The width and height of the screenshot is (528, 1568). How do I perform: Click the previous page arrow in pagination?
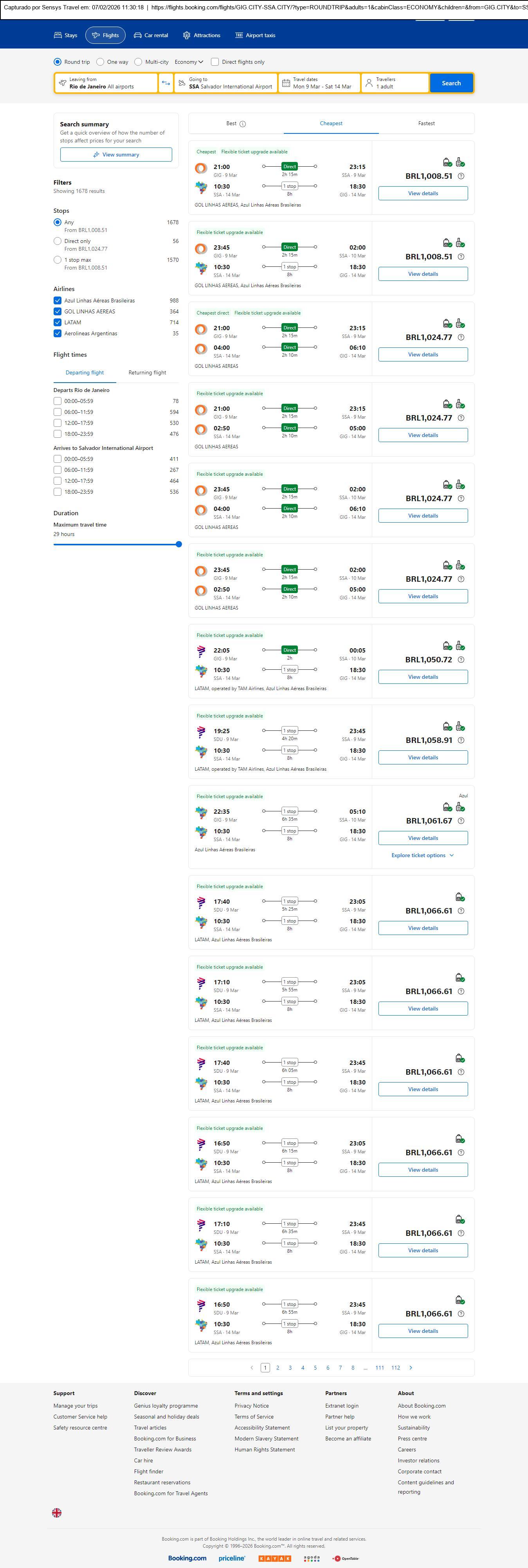[x=252, y=1368]
